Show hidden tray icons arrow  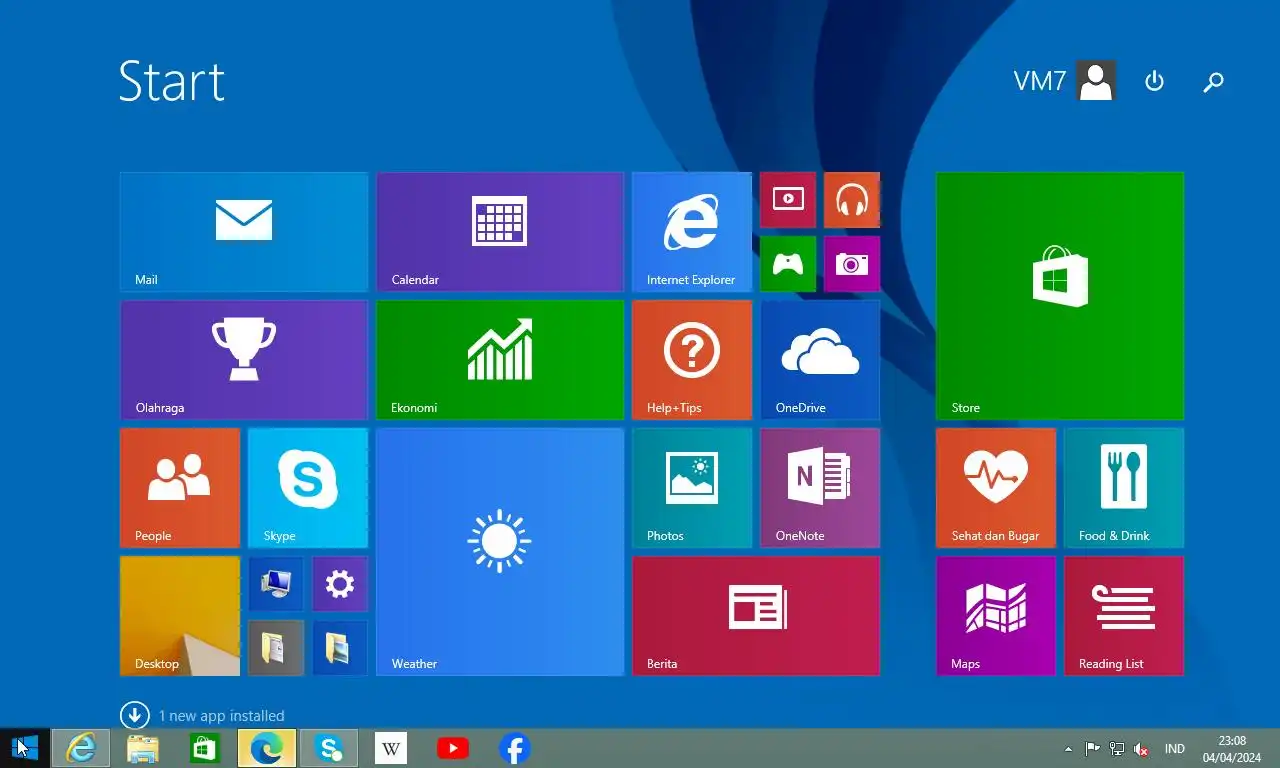coord(1068,748)
